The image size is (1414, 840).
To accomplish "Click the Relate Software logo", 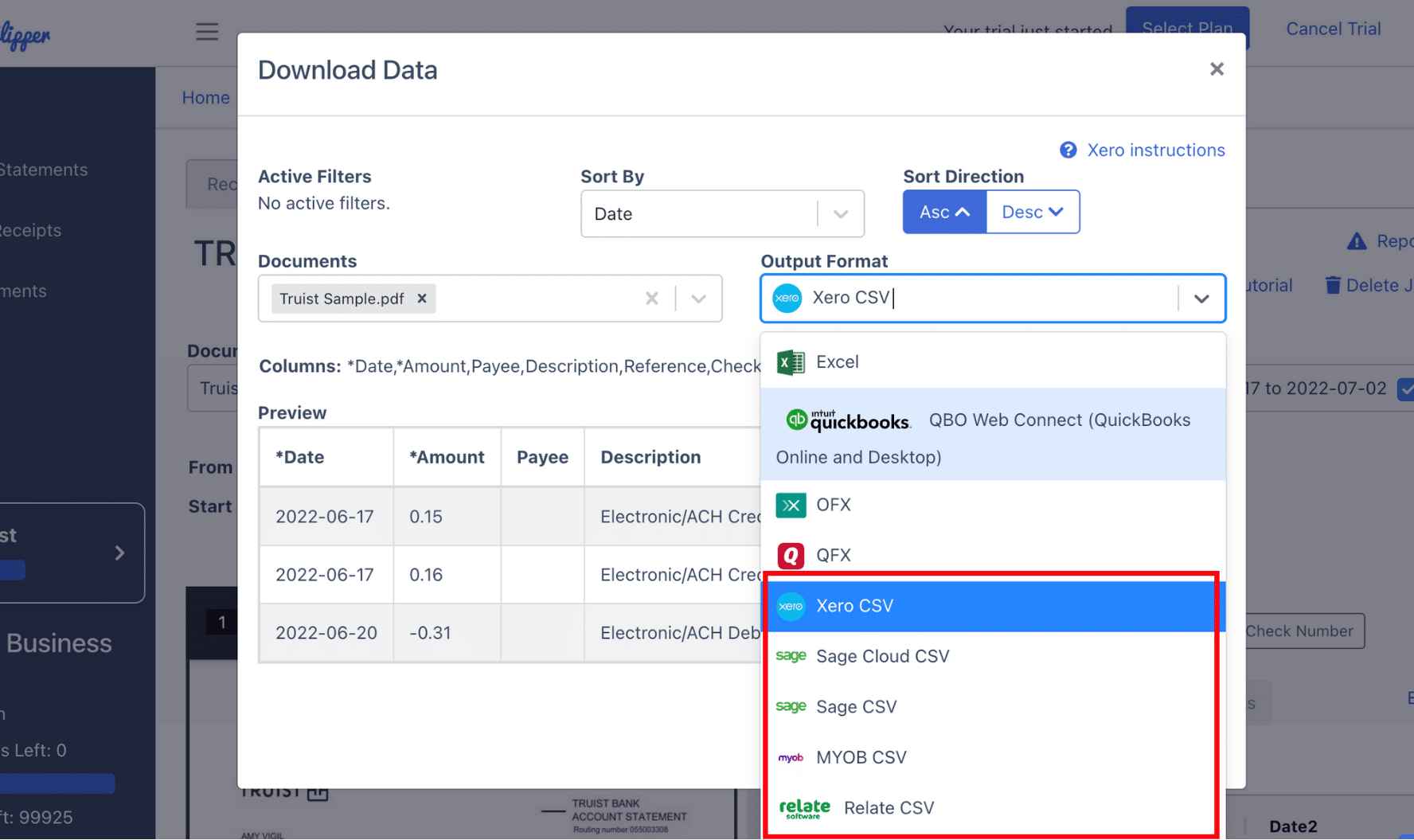I will [x=803, y=807].
